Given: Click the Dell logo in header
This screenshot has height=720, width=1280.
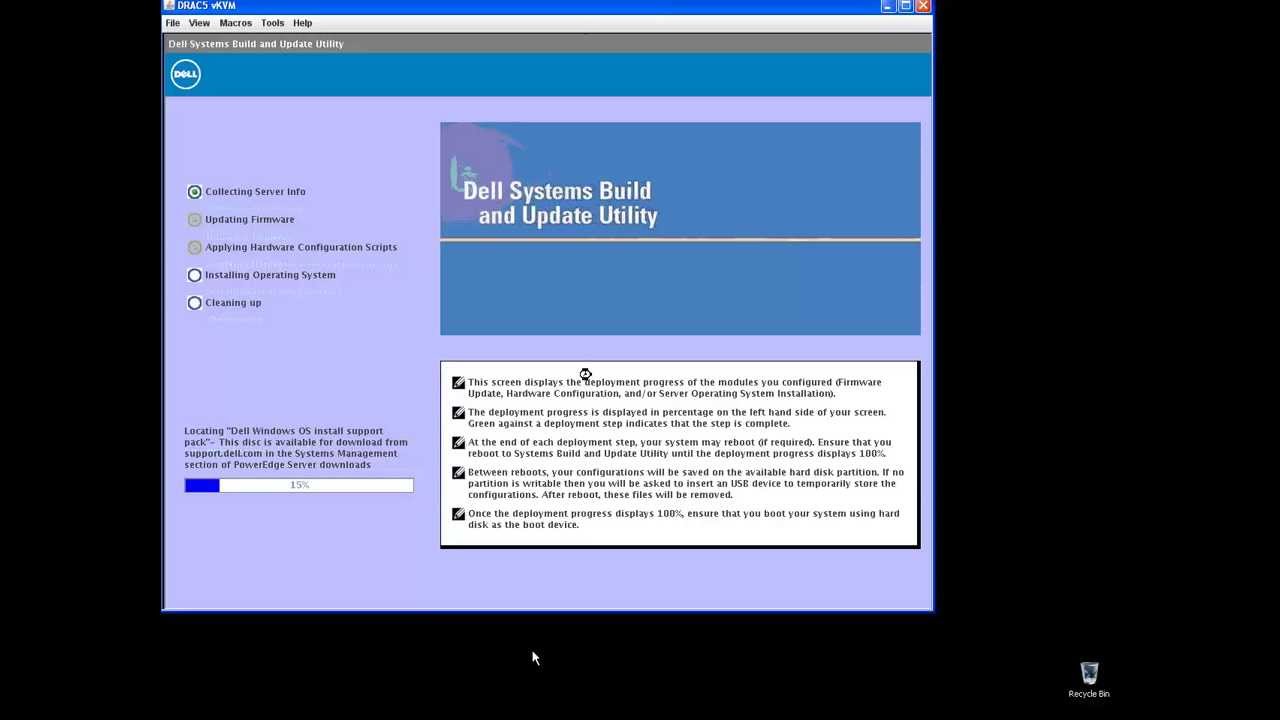Looking at the screenshot, I should tap(186, 74).
